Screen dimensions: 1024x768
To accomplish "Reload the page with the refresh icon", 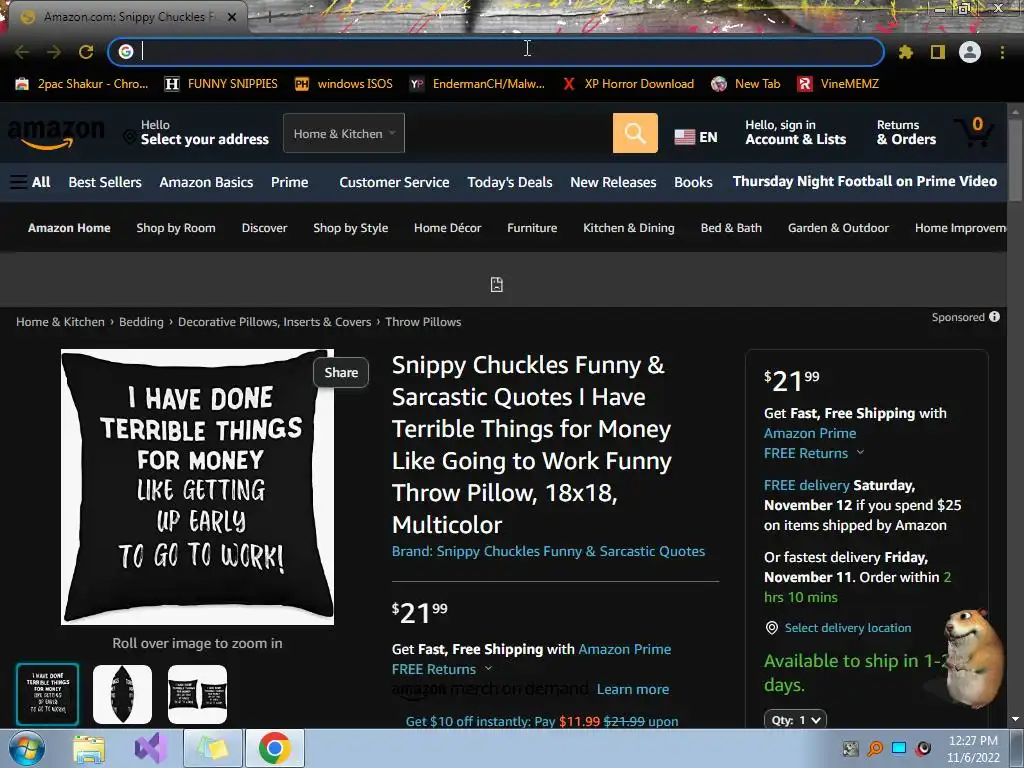I will pyautogui.click(x=86, y=52).
